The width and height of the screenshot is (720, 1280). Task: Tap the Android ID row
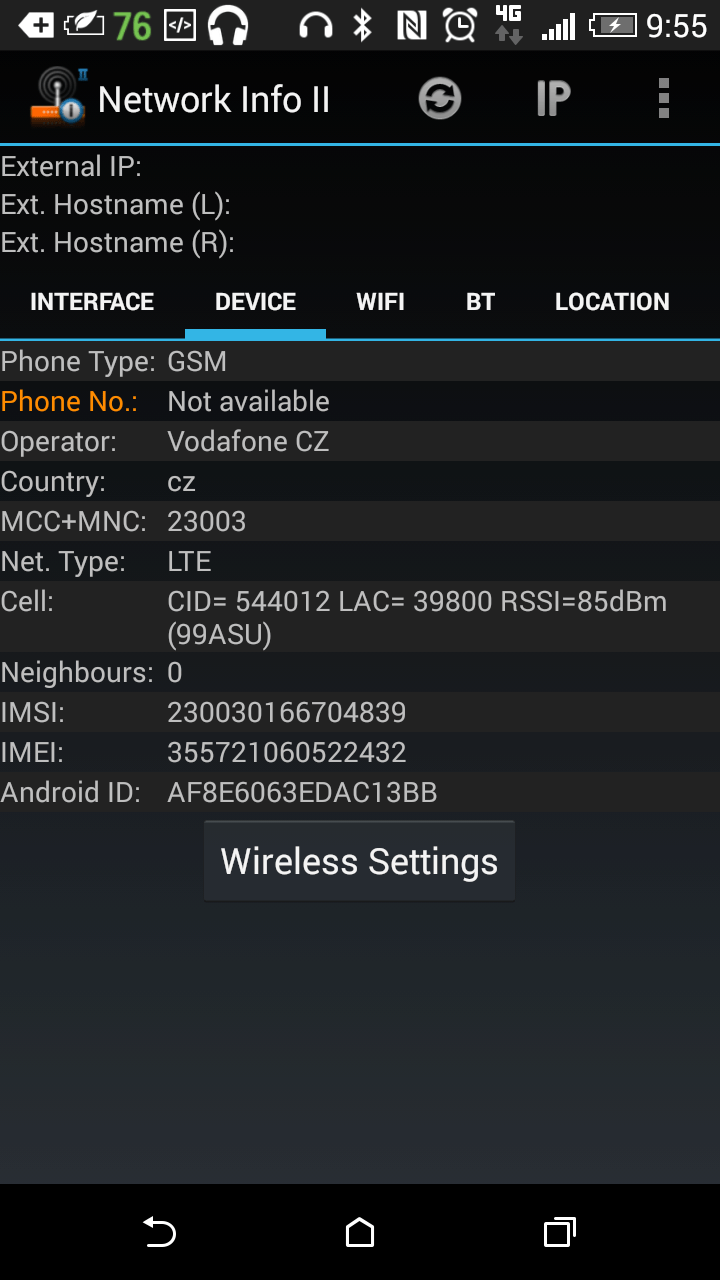pyautogui.click(x=360, y=792)
